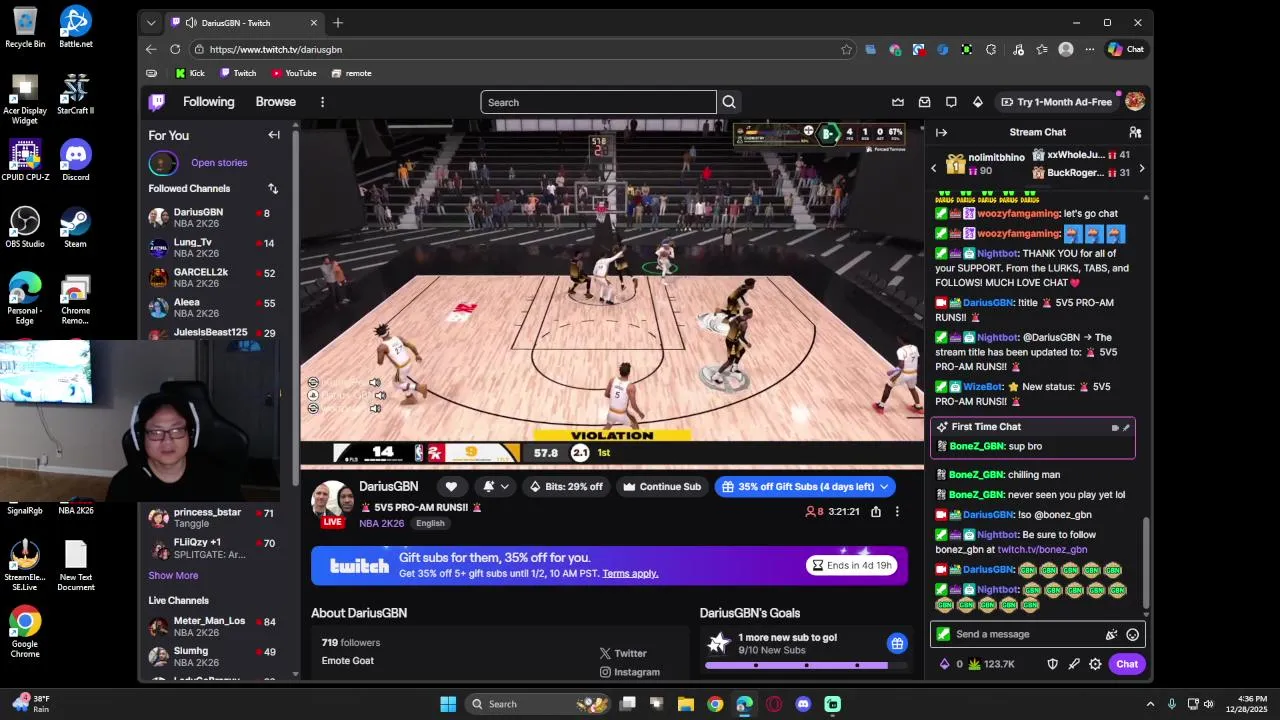Open browser tab search dropdown

click(151, 22)
